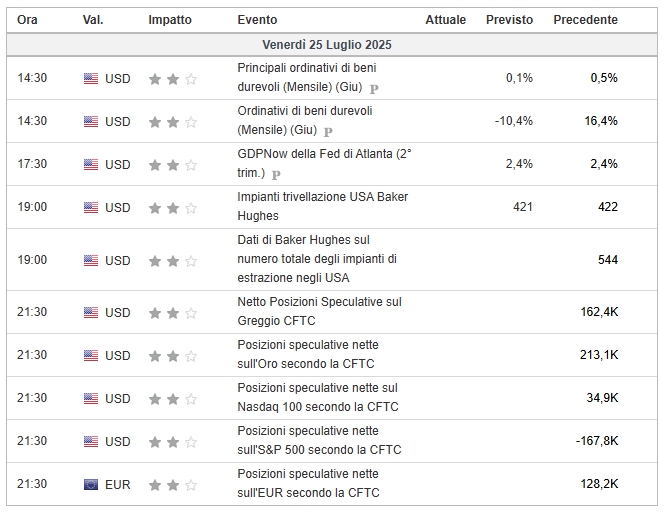Click the 'P' icon after GDPNow trim.

tap(276, 174)
